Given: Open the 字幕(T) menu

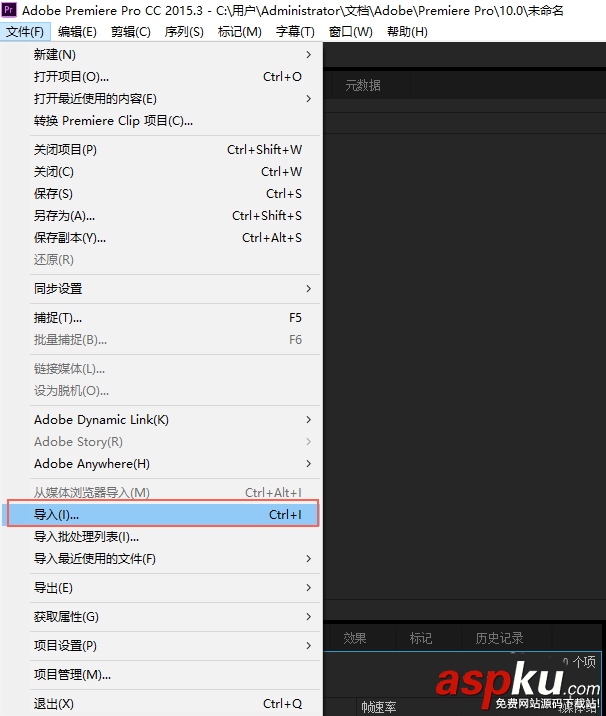Looking at the screenshot, I should [x=295, y=32].
